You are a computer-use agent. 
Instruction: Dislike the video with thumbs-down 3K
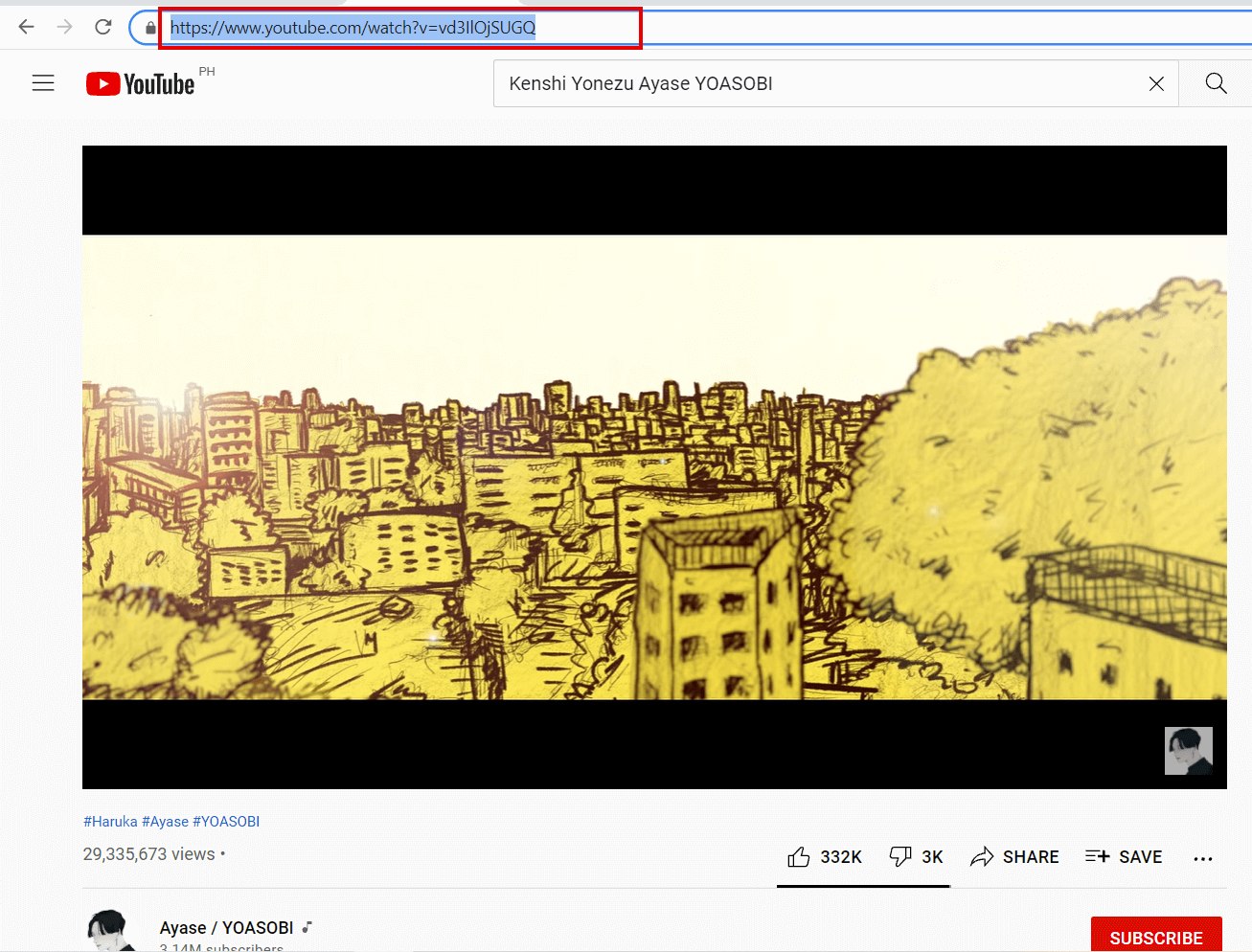[916, 857]
